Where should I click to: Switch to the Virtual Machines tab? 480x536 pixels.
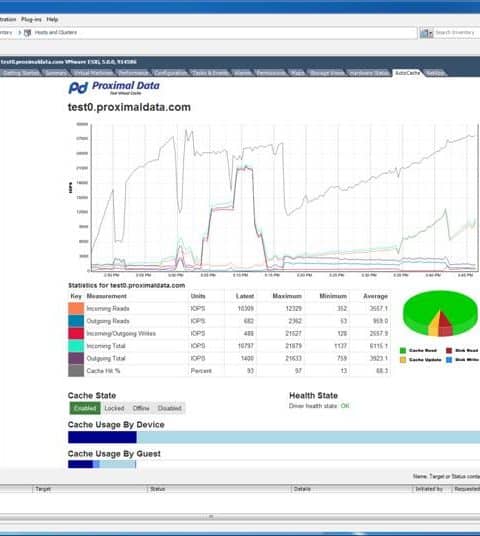pyautogui.click(x=93, y=73)
